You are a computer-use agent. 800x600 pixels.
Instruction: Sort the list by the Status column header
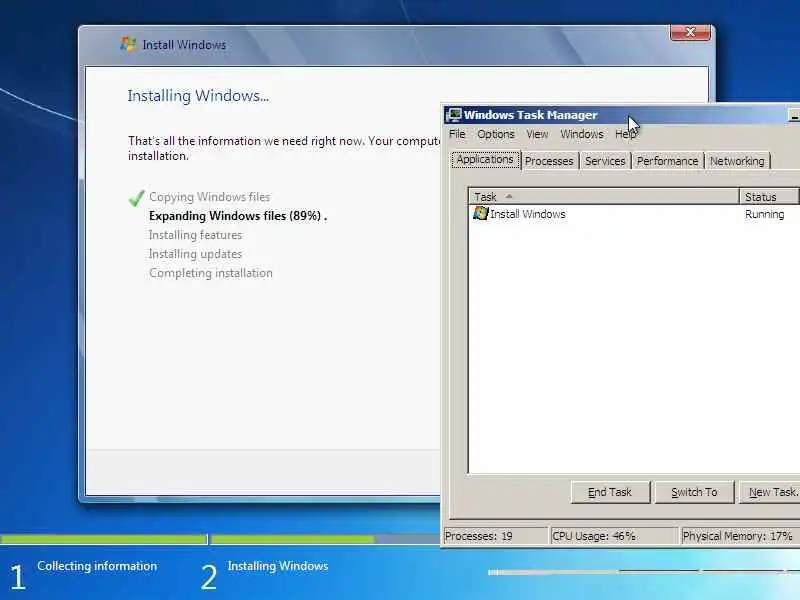tap(769, 196)
